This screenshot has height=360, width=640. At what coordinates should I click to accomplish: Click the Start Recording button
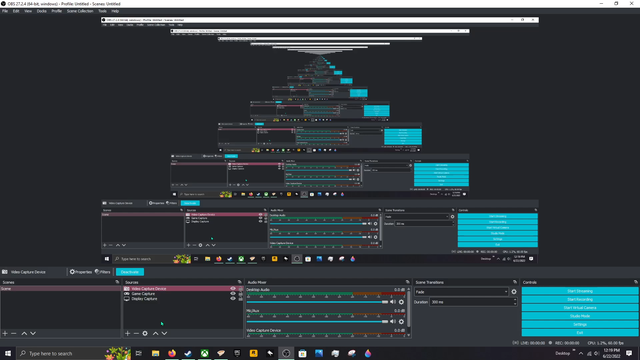(580, 300)
